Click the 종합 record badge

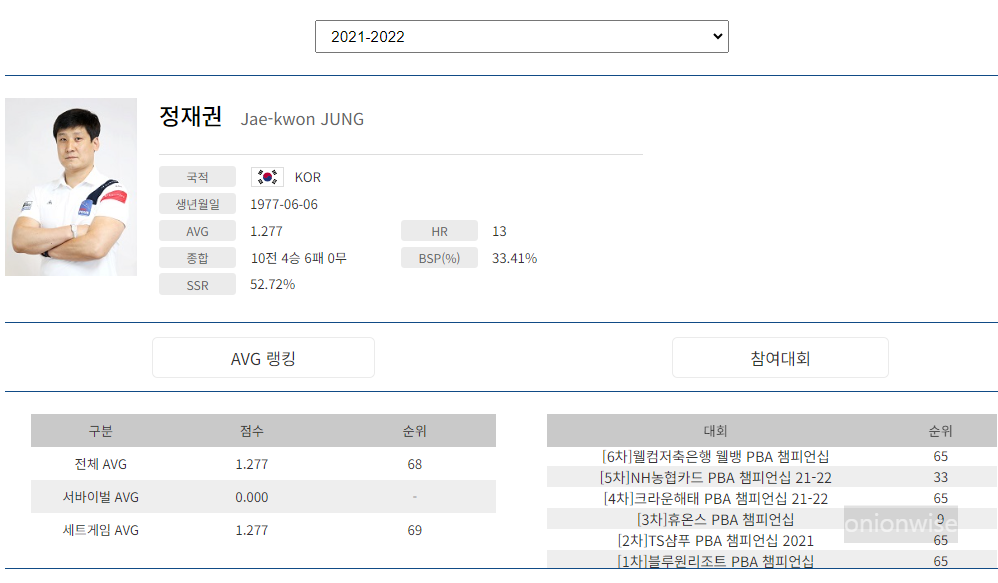[197, 257]
